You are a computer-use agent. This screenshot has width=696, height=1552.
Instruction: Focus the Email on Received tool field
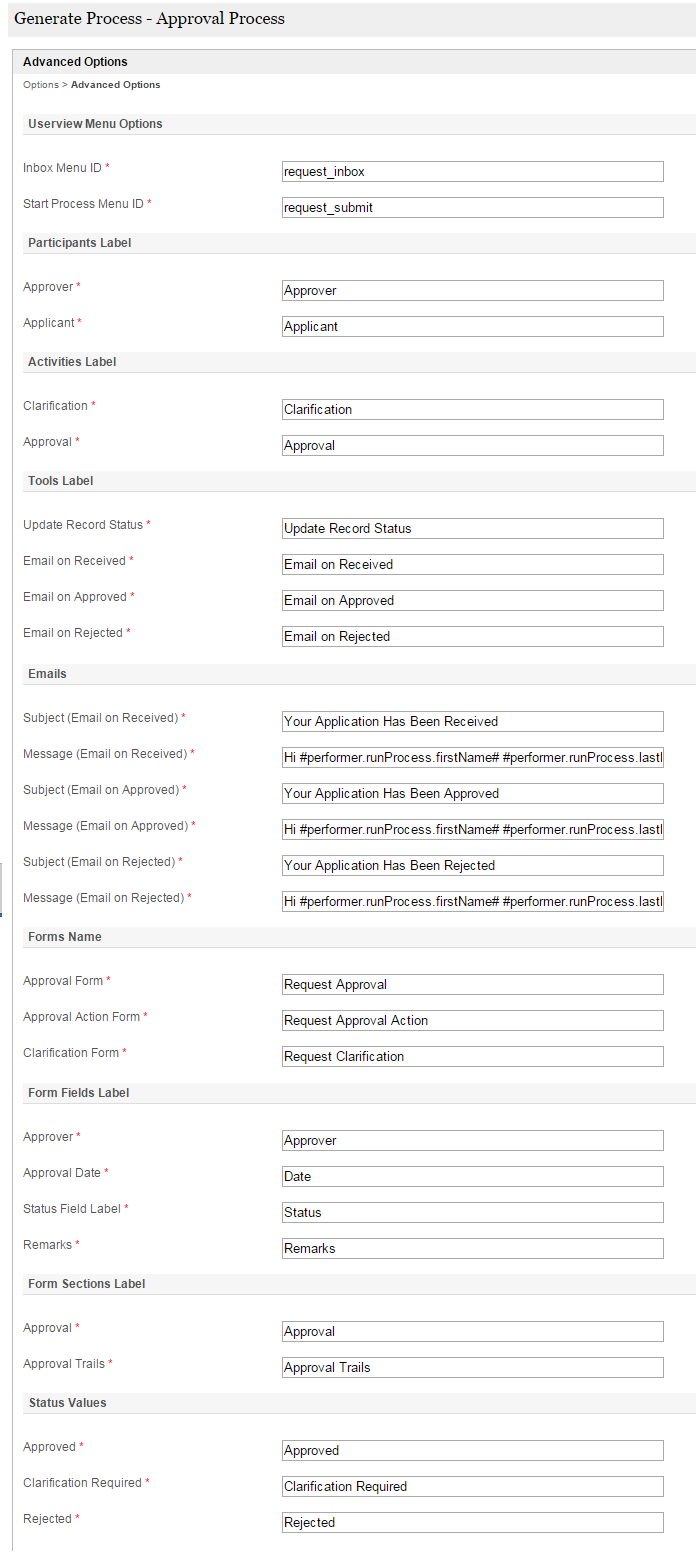(x=472, y=565)
